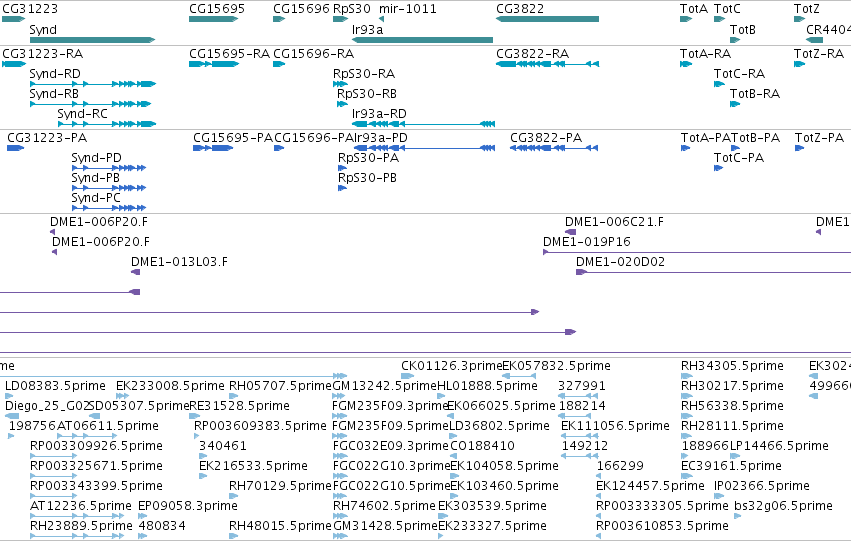851x541 pixels.
Task: Click the TotA-RA transcript label
Action: click(705, 54)
